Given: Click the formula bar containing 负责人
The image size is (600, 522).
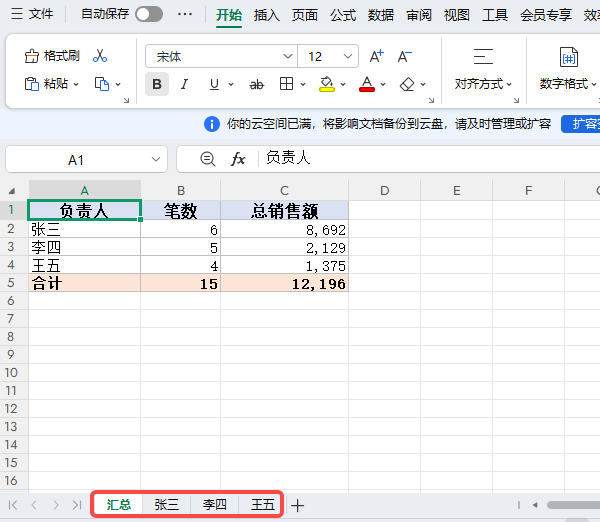Looking at the screenshot, I should point(429,158).
